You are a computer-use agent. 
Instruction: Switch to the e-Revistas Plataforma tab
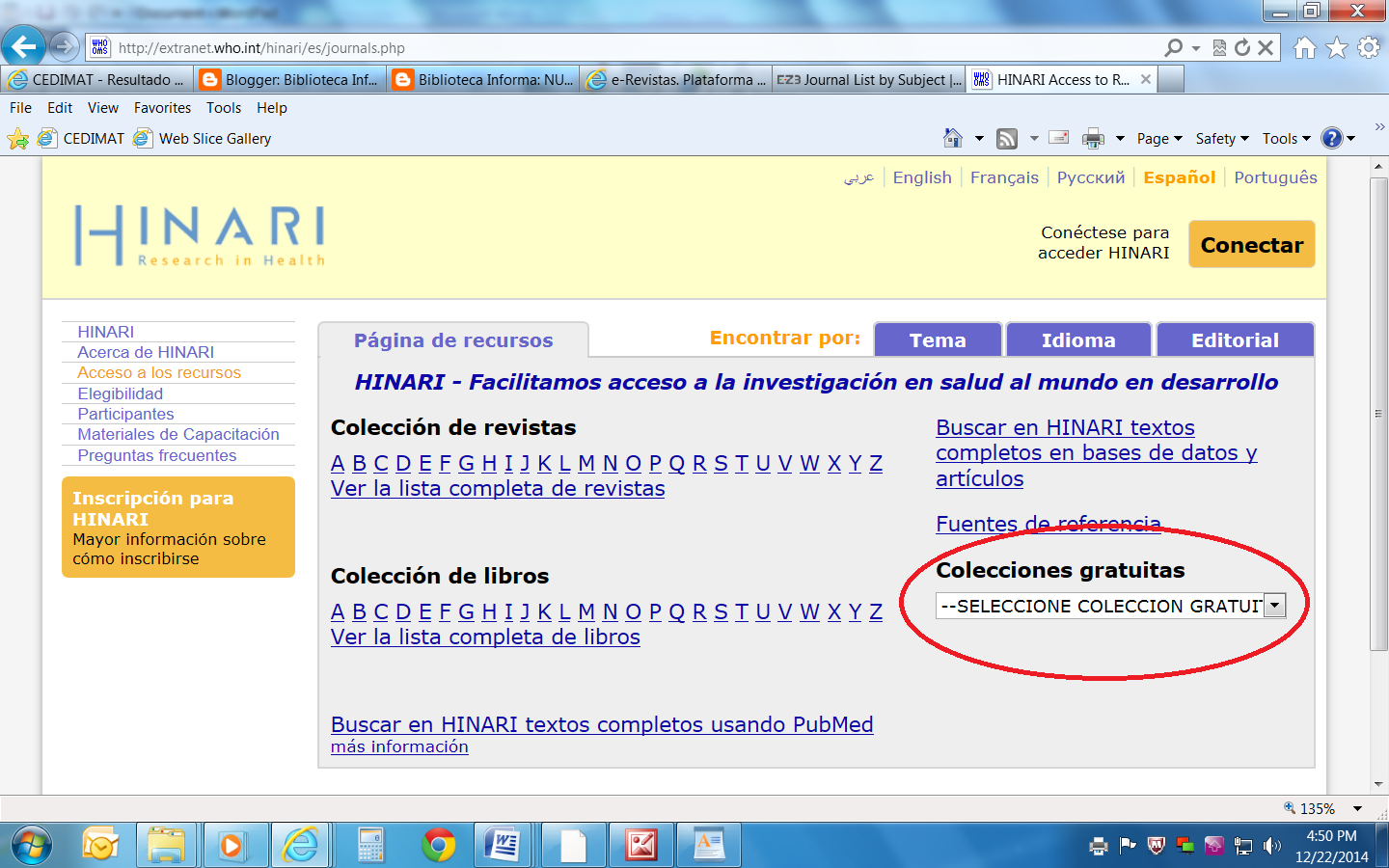675,80
